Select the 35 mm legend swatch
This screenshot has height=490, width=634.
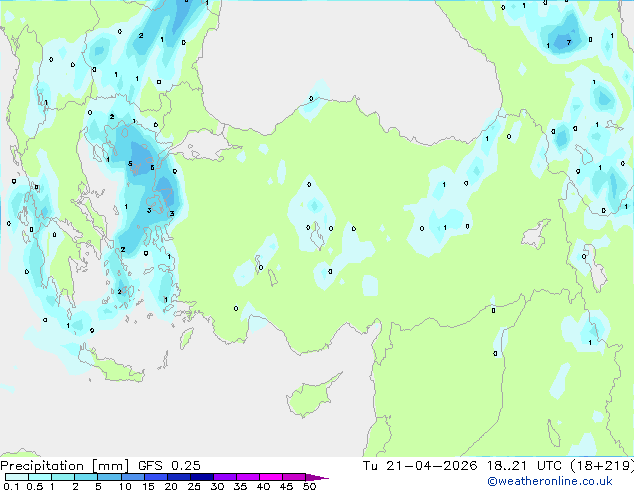[x=248, y=477]
